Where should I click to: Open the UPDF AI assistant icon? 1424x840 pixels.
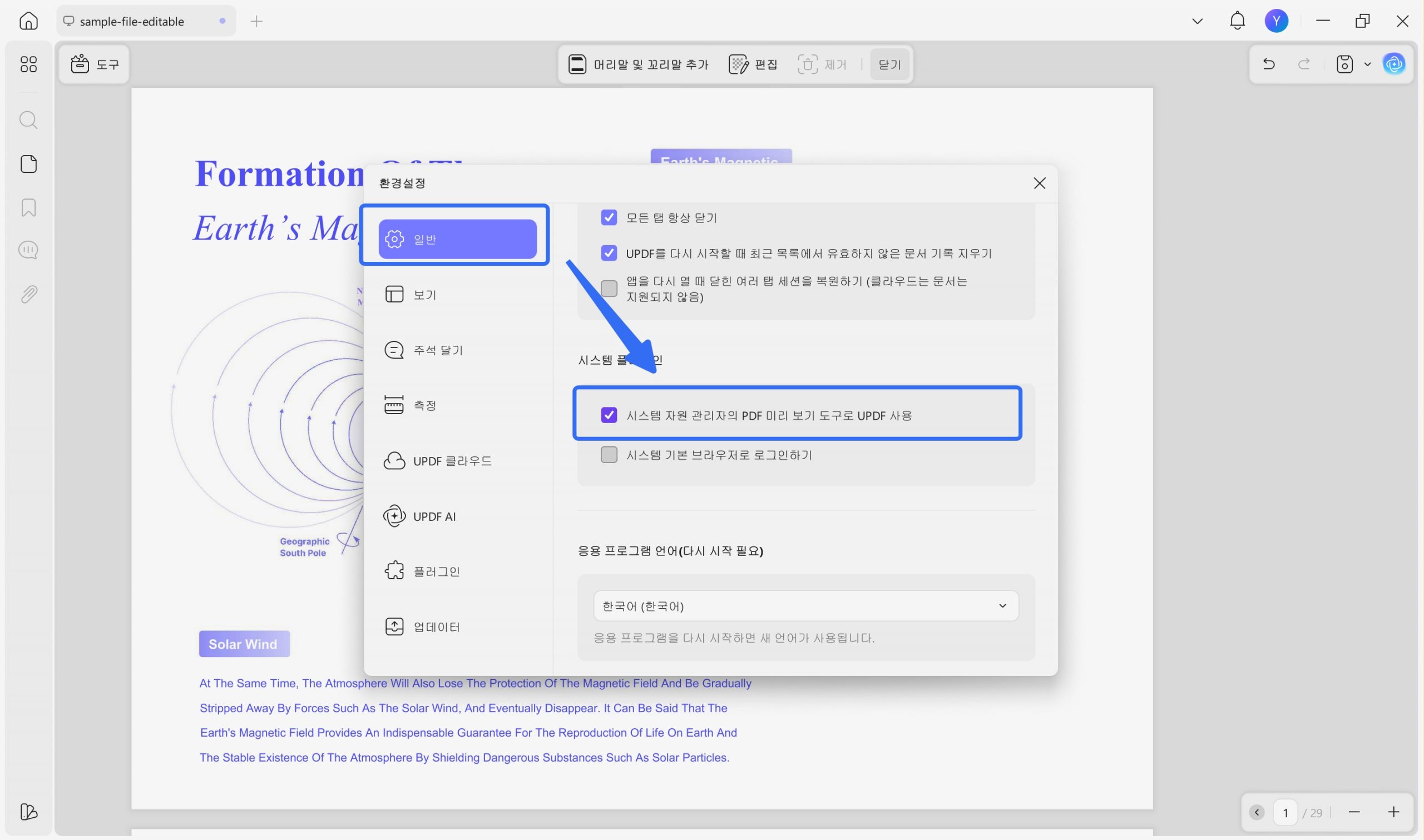pos(1393,64)
